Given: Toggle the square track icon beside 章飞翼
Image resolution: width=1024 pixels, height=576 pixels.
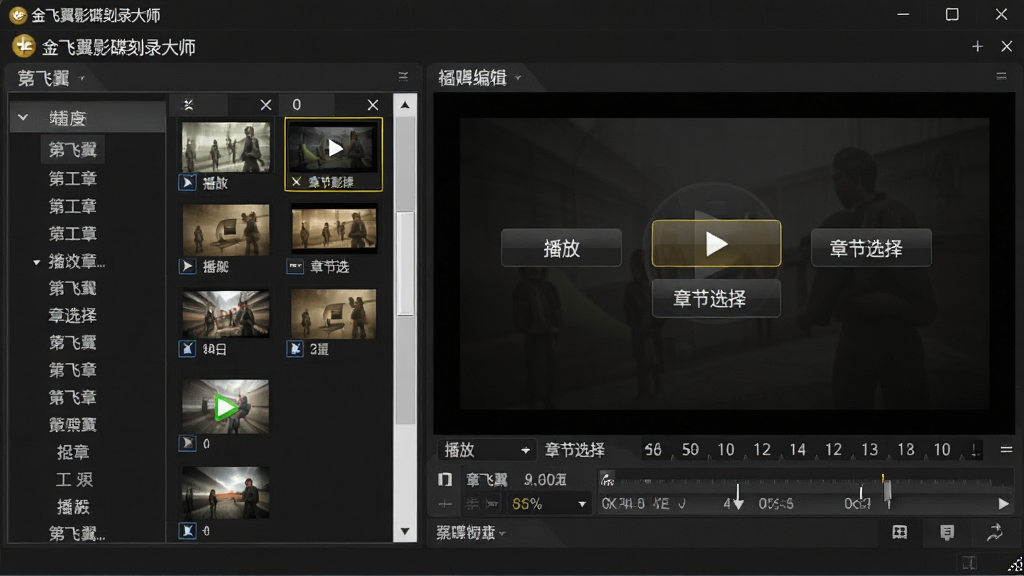Looking at the screenshot, I should click(x=445, y=479).
